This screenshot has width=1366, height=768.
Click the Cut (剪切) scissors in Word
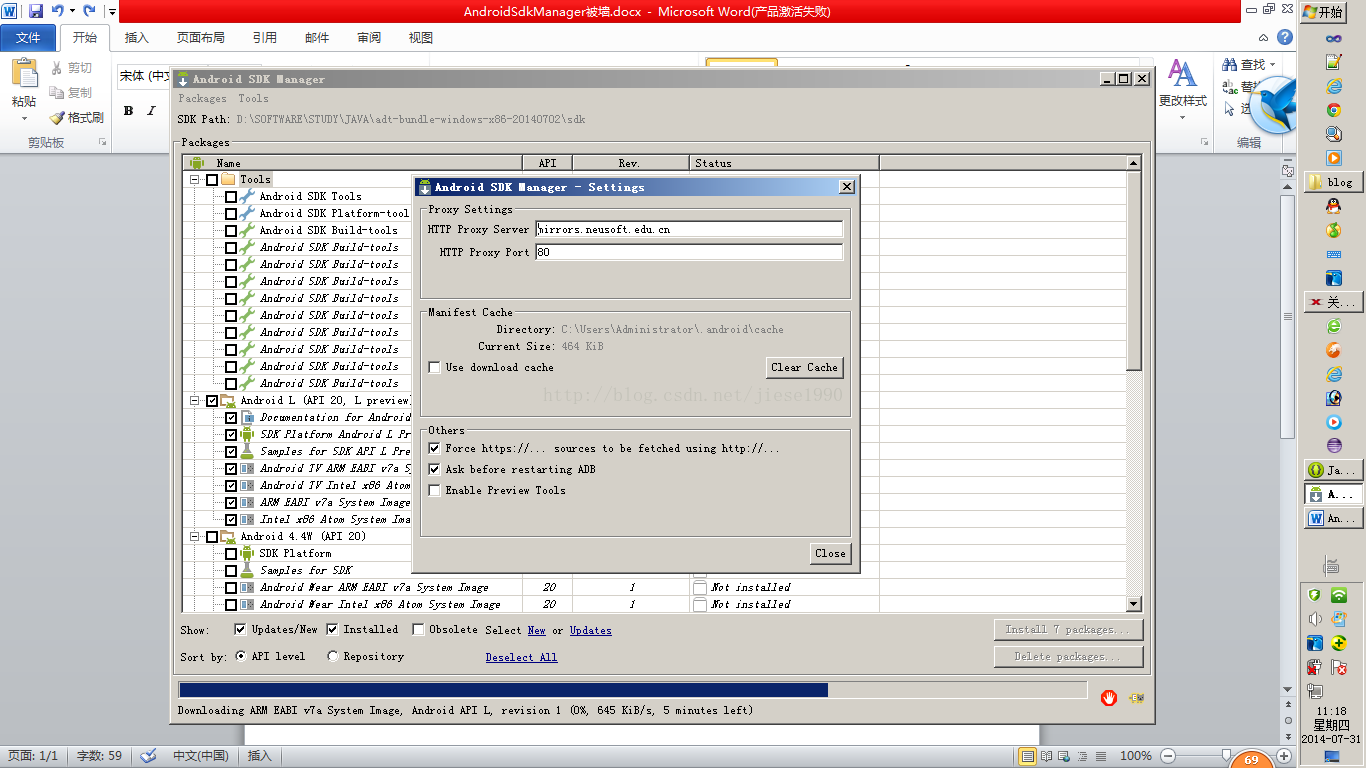click(70, 68)
